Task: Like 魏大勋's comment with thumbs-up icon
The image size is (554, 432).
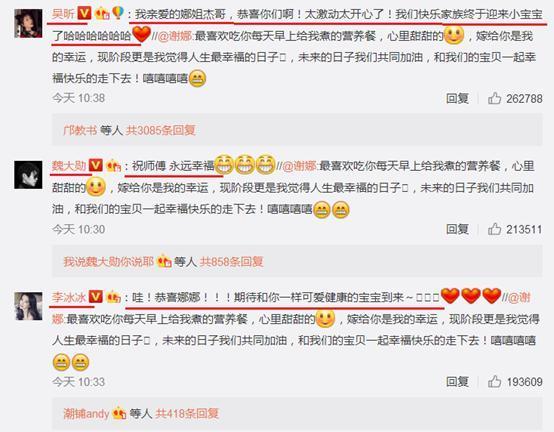Action: [x=494, y=229]
